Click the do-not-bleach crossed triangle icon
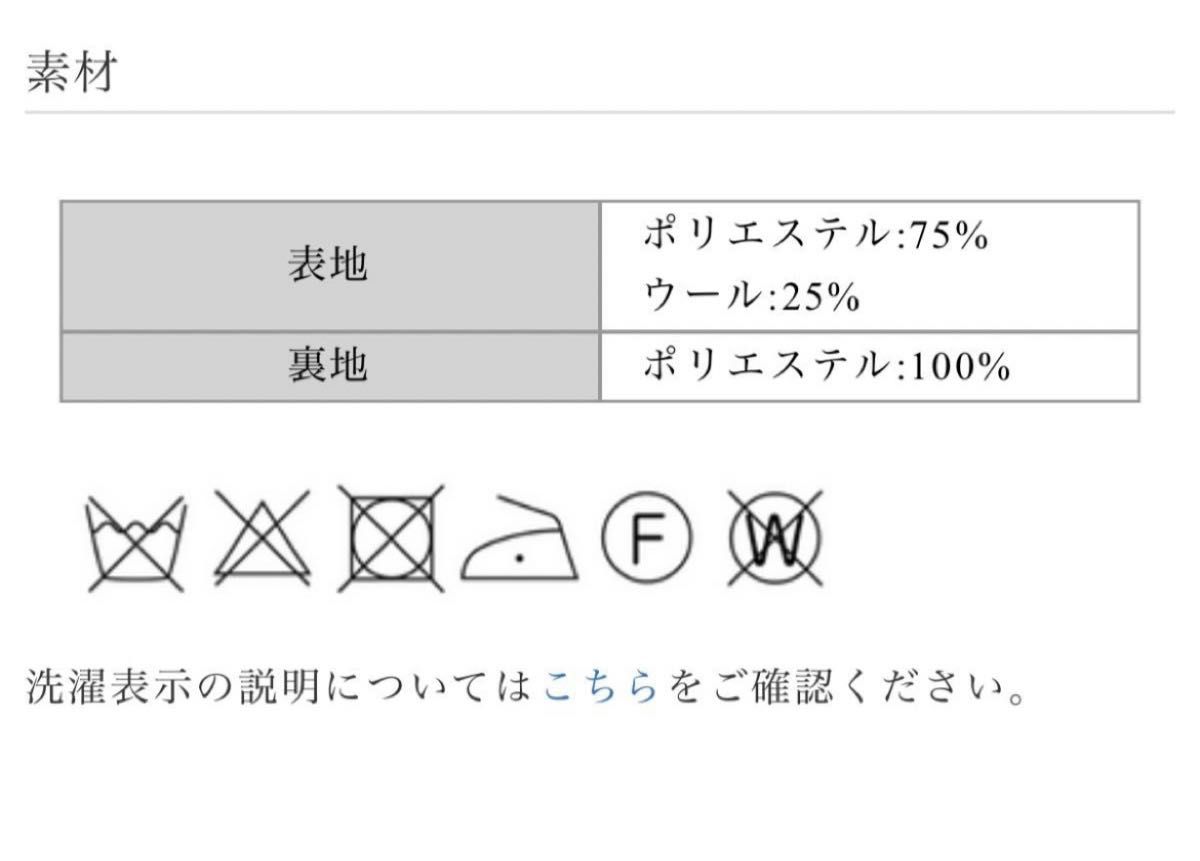1200x861 pixels. pos(262,540)
